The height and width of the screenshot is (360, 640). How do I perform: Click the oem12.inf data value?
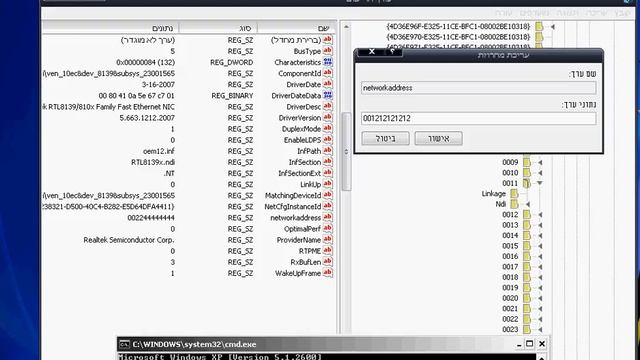click(x=159, y=151)
